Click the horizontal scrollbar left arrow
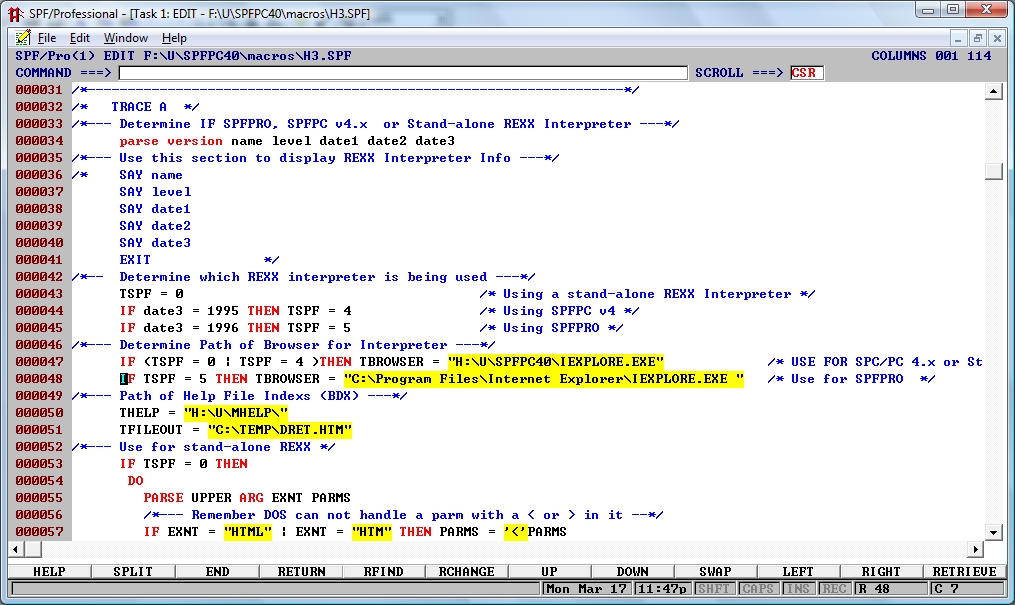 tap(16, 549)
